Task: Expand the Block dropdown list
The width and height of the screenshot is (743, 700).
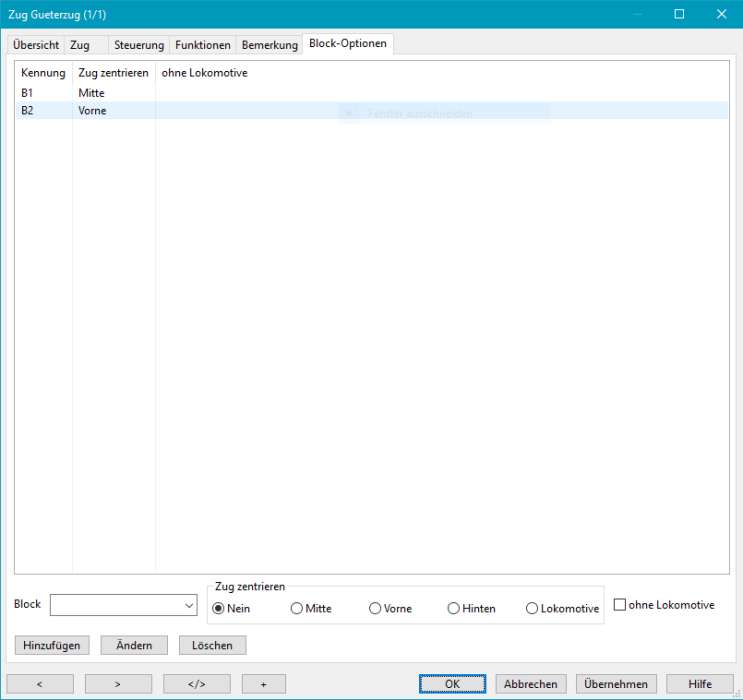Action: point(189,605)
